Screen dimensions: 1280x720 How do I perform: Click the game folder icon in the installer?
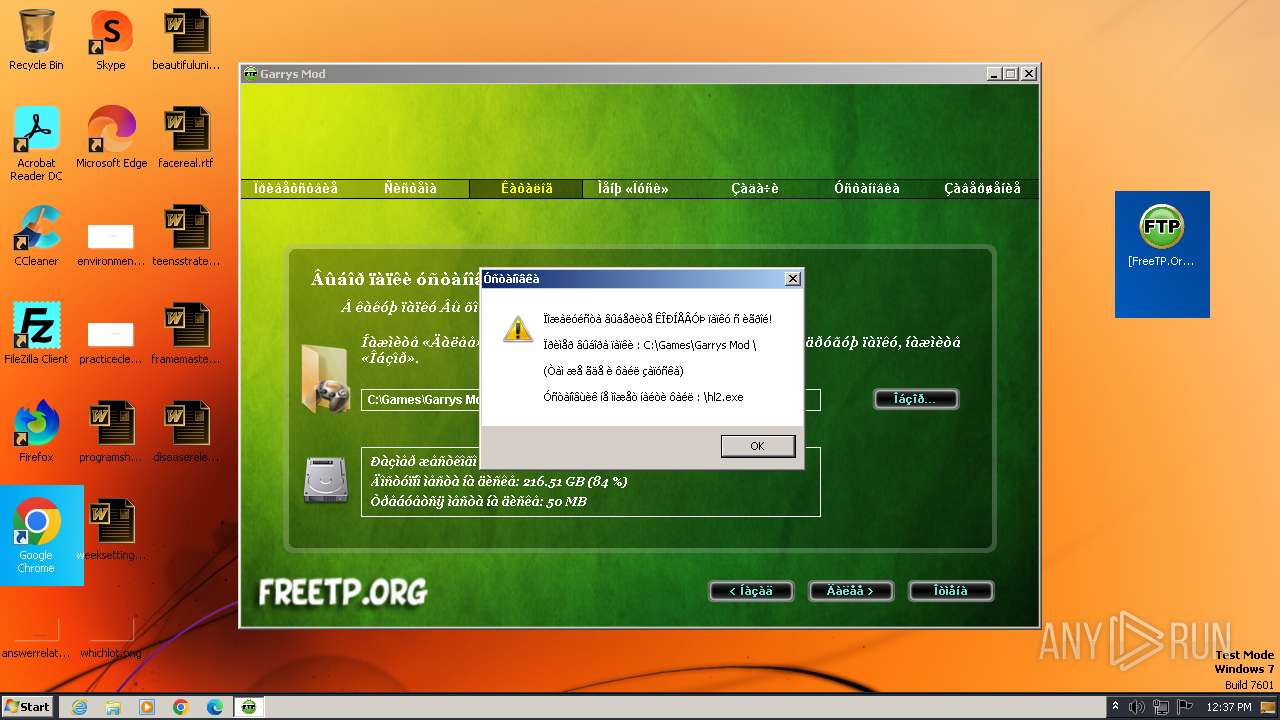point(326,379)
